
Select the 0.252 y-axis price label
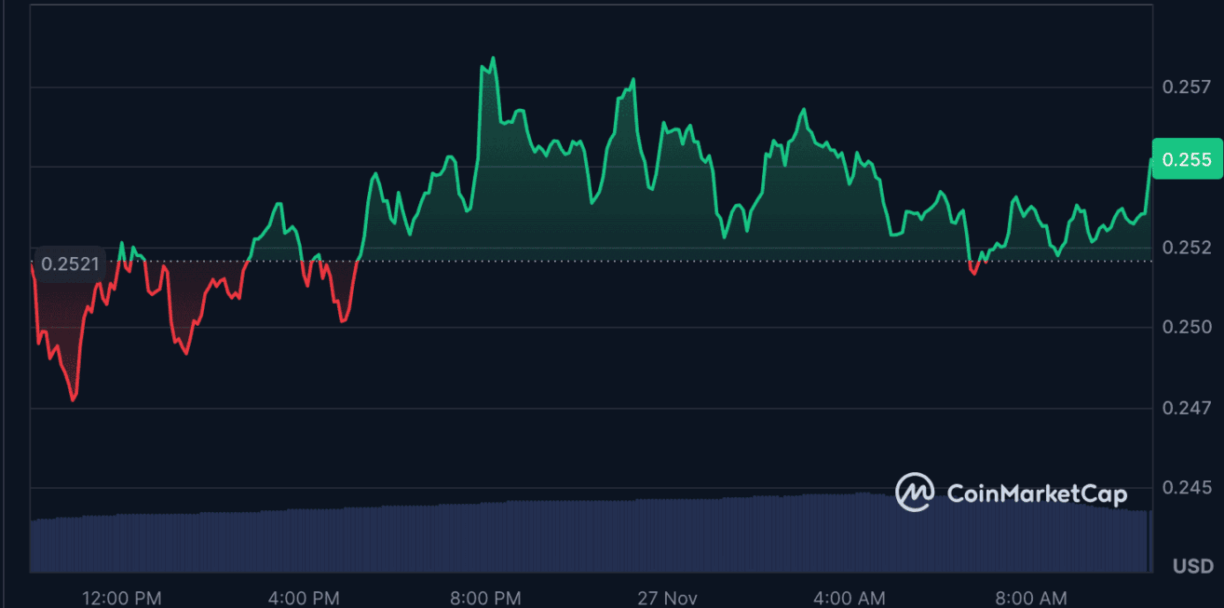(x=1186, y=247)
